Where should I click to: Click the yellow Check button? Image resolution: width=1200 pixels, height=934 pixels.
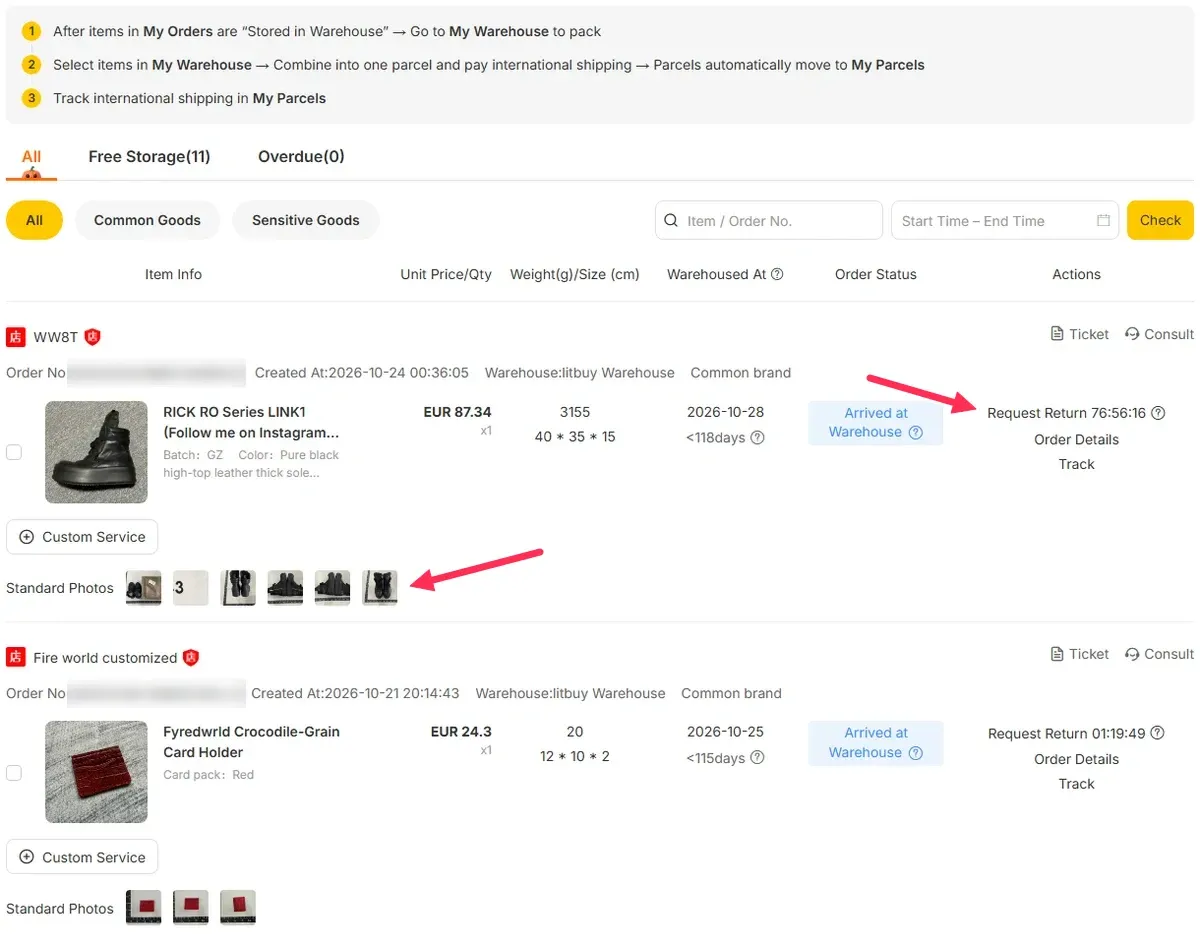[x=1160, y=220]
